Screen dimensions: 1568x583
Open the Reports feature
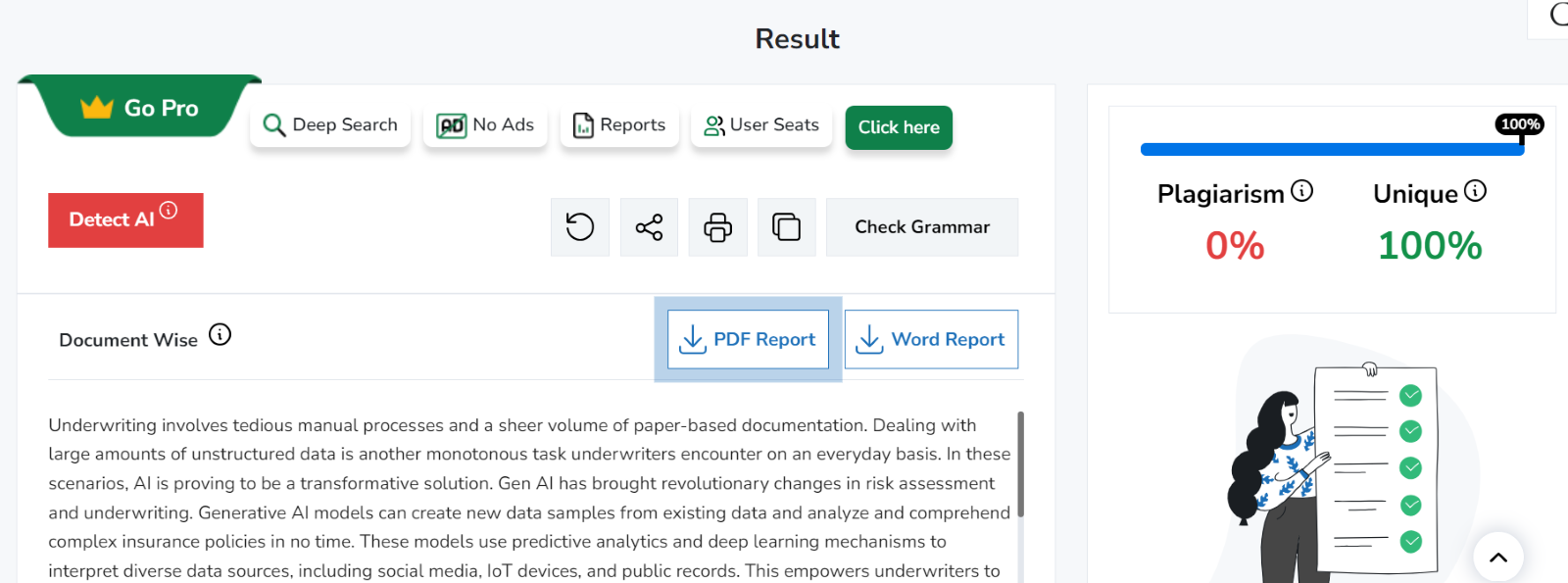619,125
